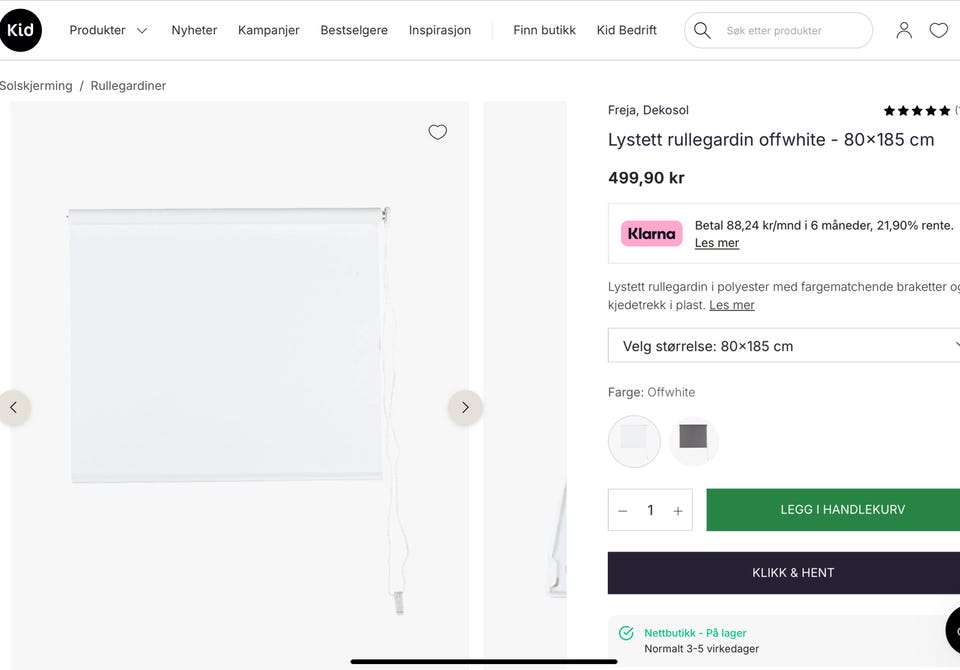The width and height of the screenshot is (960, 670).
Task: Click the five-star rating
Action: click(x=916, y=111)
